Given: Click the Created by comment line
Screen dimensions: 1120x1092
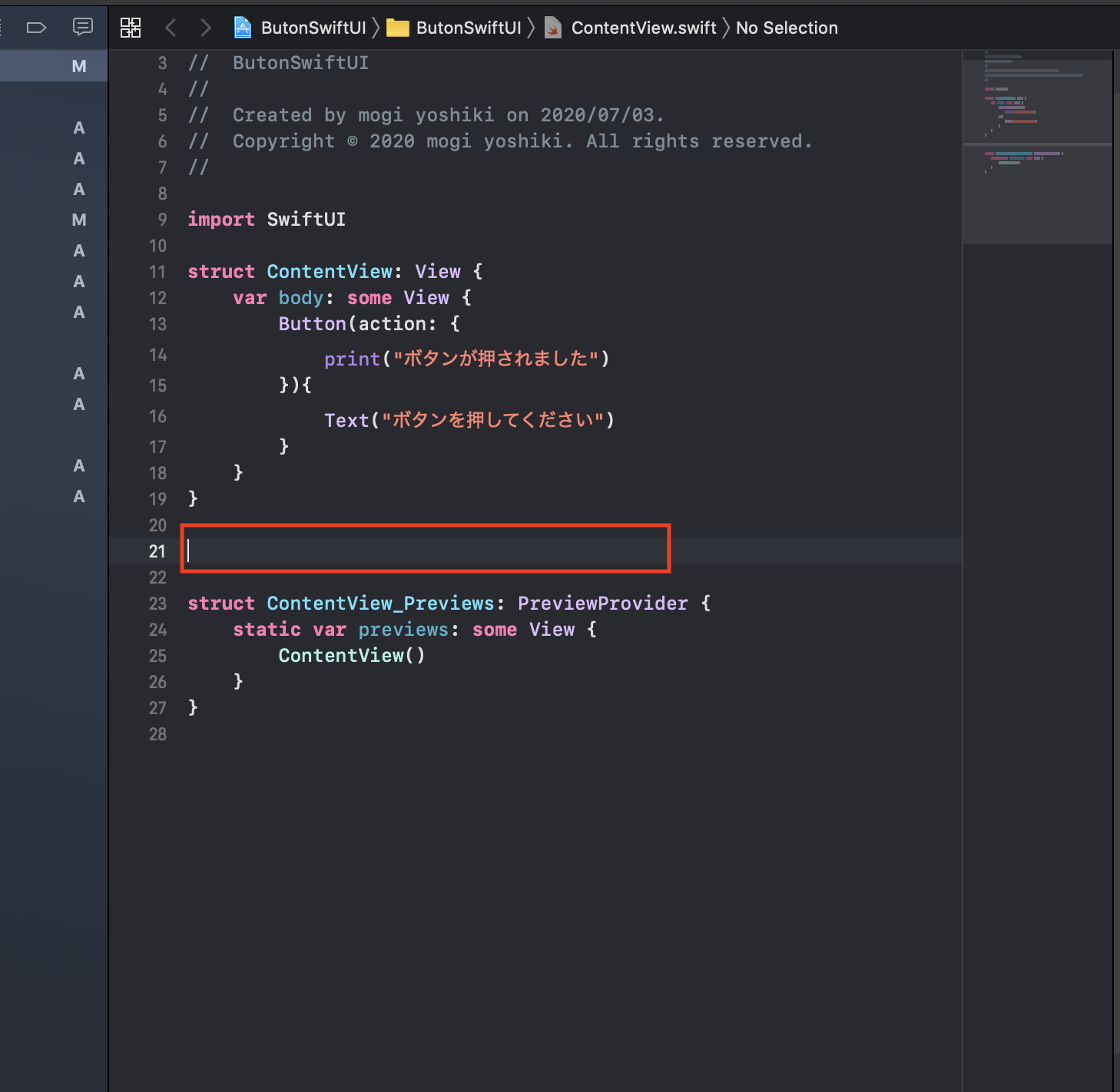Looking at the screenshot, I should click(x=426, y=115).
